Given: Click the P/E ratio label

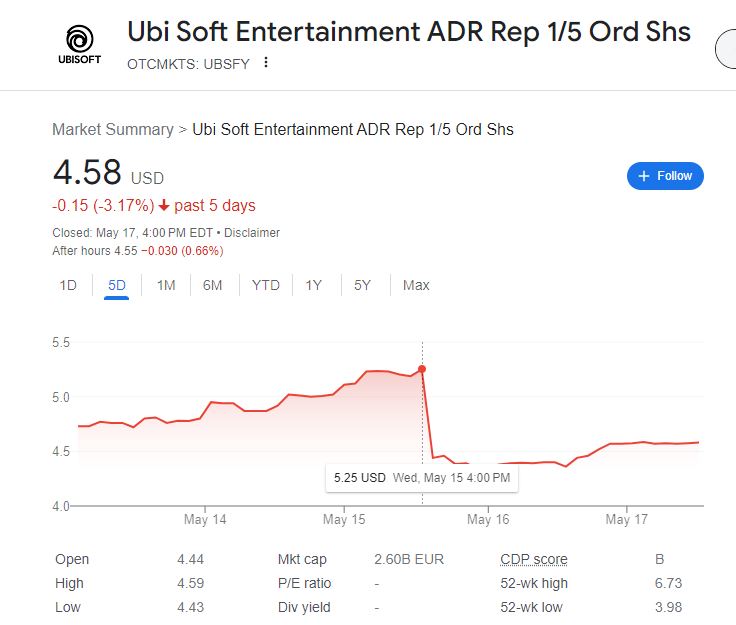Looking at the screenshot, I should (x=304, y=583).
